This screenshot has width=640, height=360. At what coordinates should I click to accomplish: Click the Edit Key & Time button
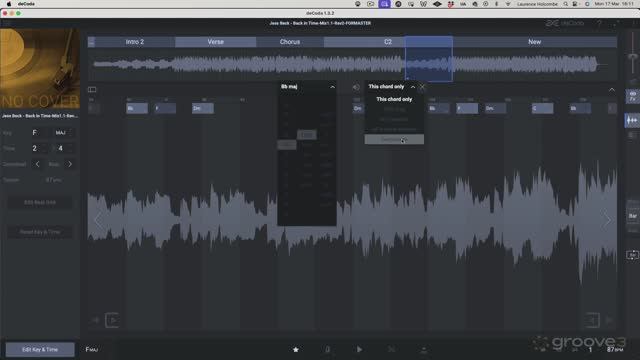40,349
